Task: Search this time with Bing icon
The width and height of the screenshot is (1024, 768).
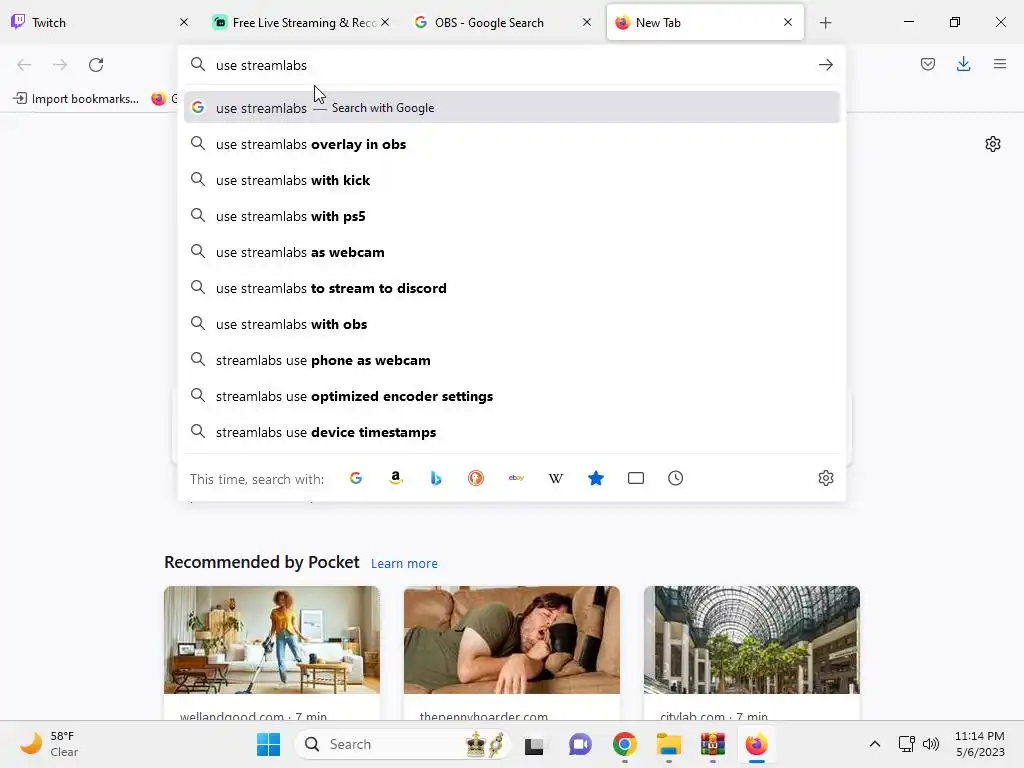Action: pos(436,478)
